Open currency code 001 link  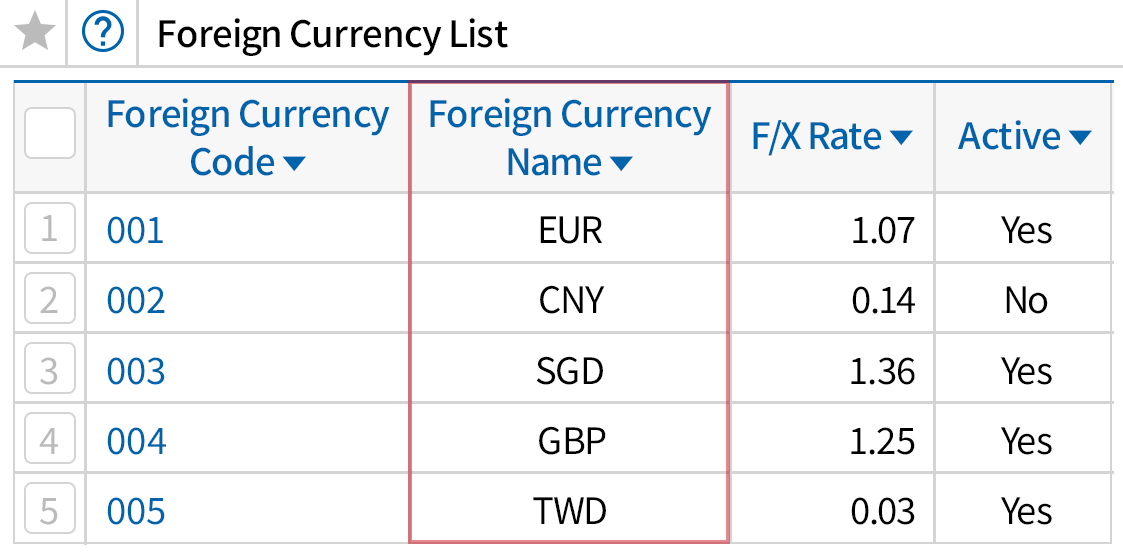click(135, 231)
